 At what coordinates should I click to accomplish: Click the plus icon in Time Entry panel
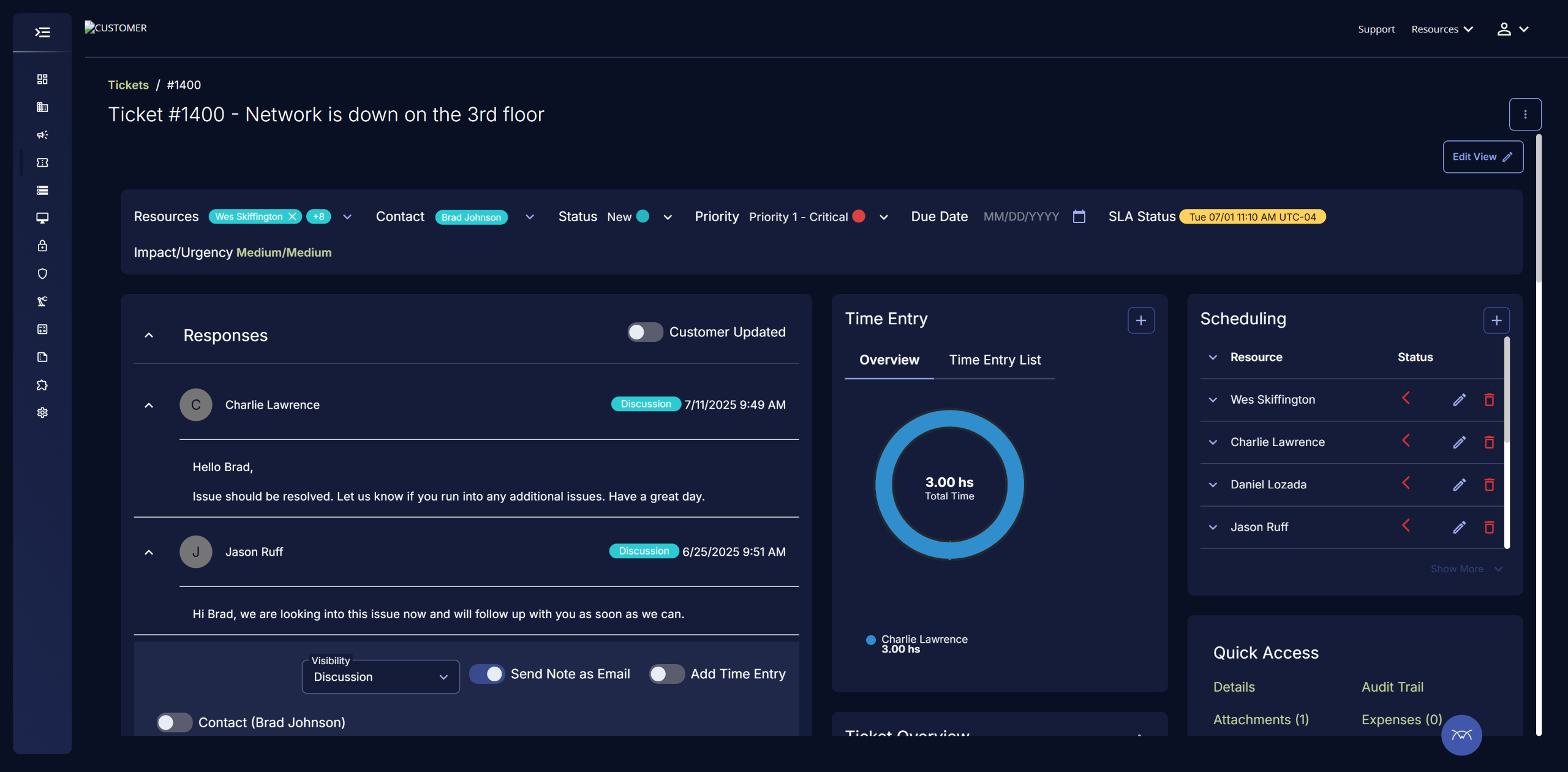point(1140,320)
